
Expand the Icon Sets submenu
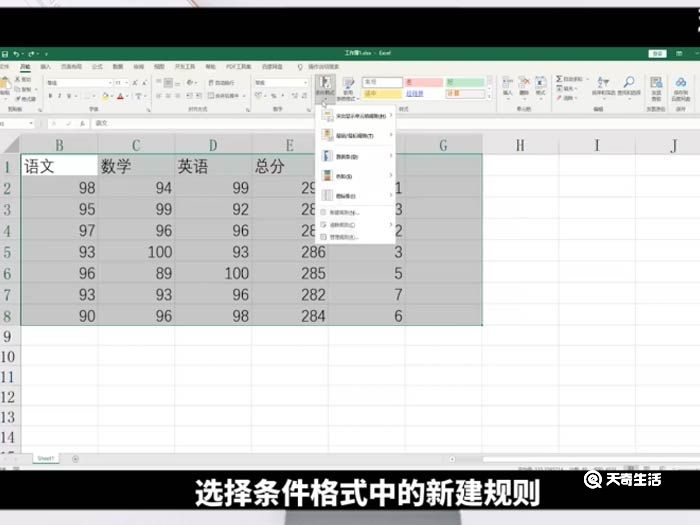click(x=356, y=196)
